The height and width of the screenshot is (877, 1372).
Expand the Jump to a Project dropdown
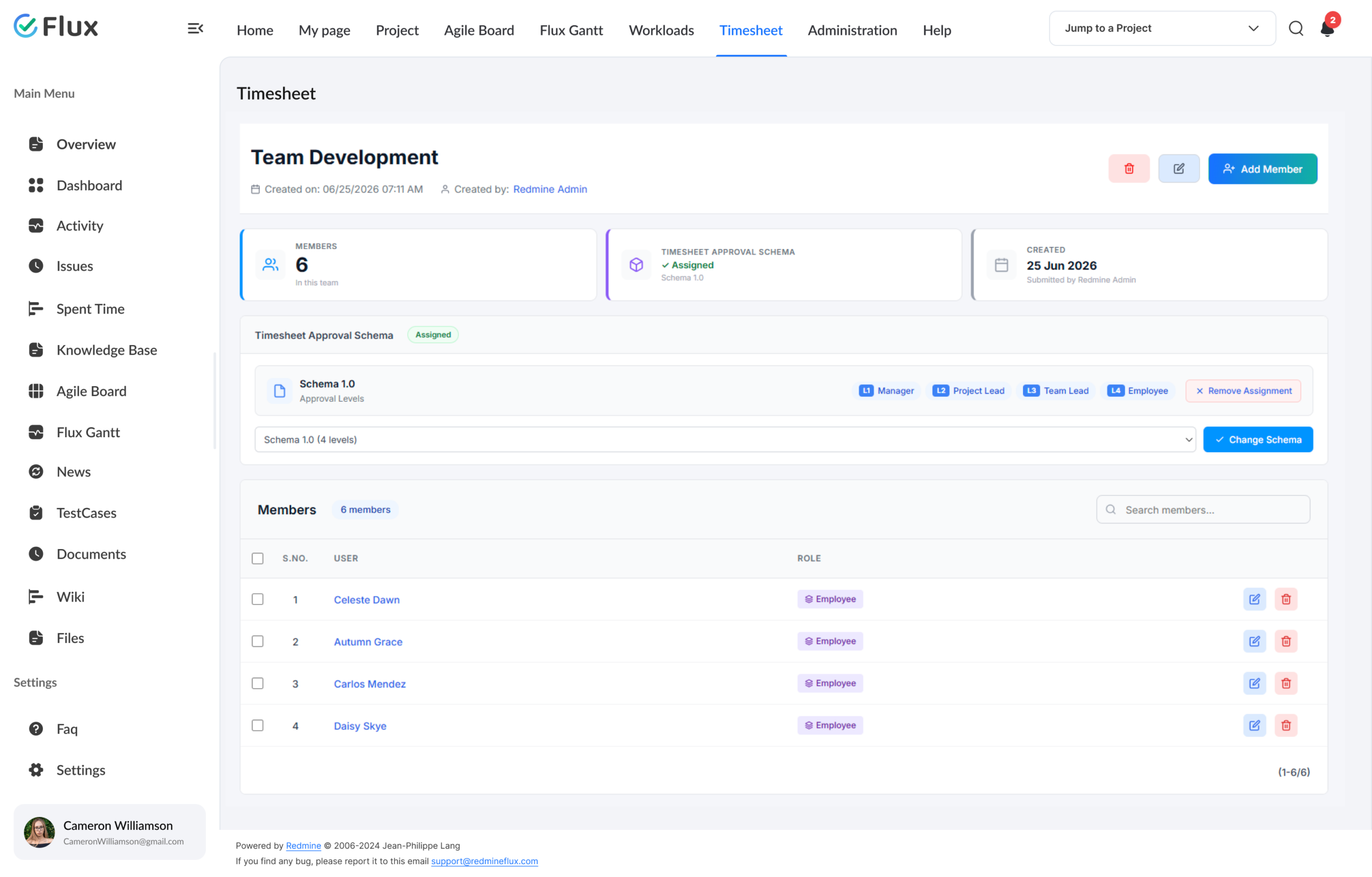[1162, 28]
